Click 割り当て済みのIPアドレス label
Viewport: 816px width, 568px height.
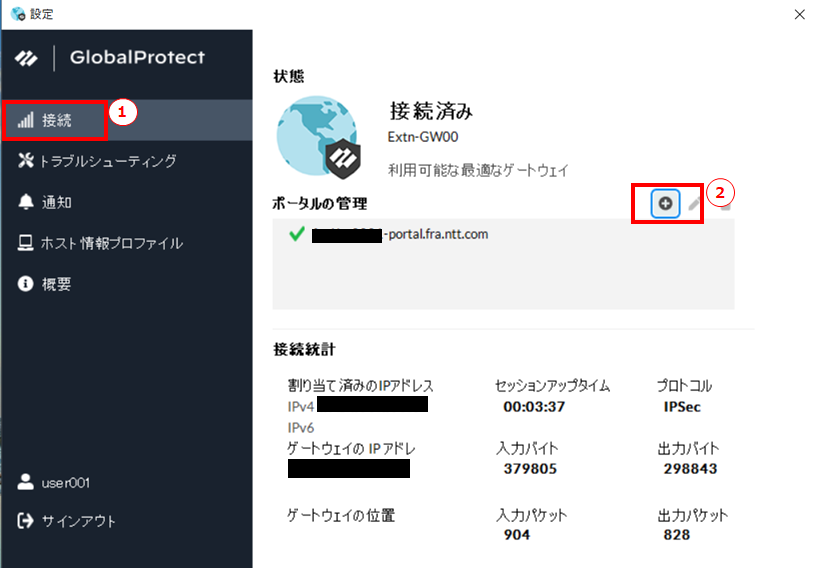coord(361,385)
